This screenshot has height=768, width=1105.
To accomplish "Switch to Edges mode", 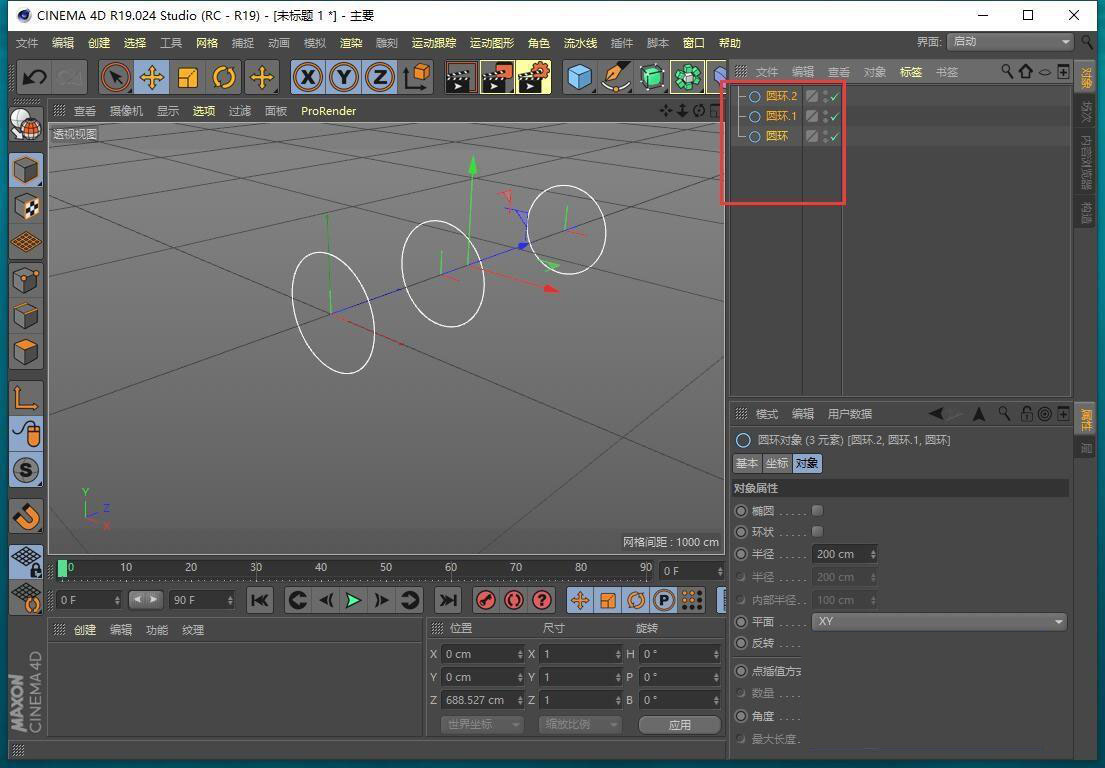I will tap(26, 316).
